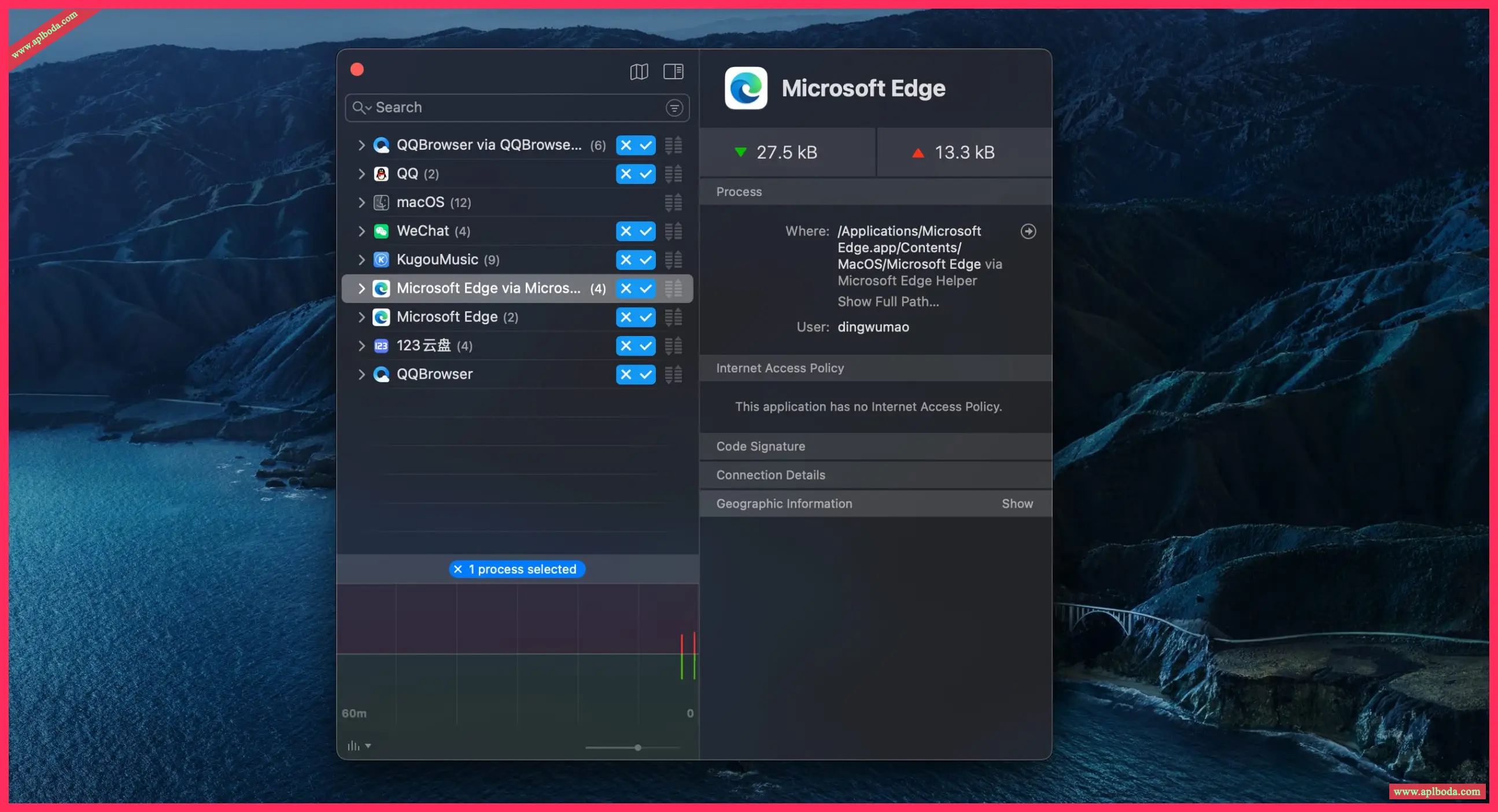1498x812 pixels.
Task: Open the map view from the toolbar
Action: tap(639, 72)
